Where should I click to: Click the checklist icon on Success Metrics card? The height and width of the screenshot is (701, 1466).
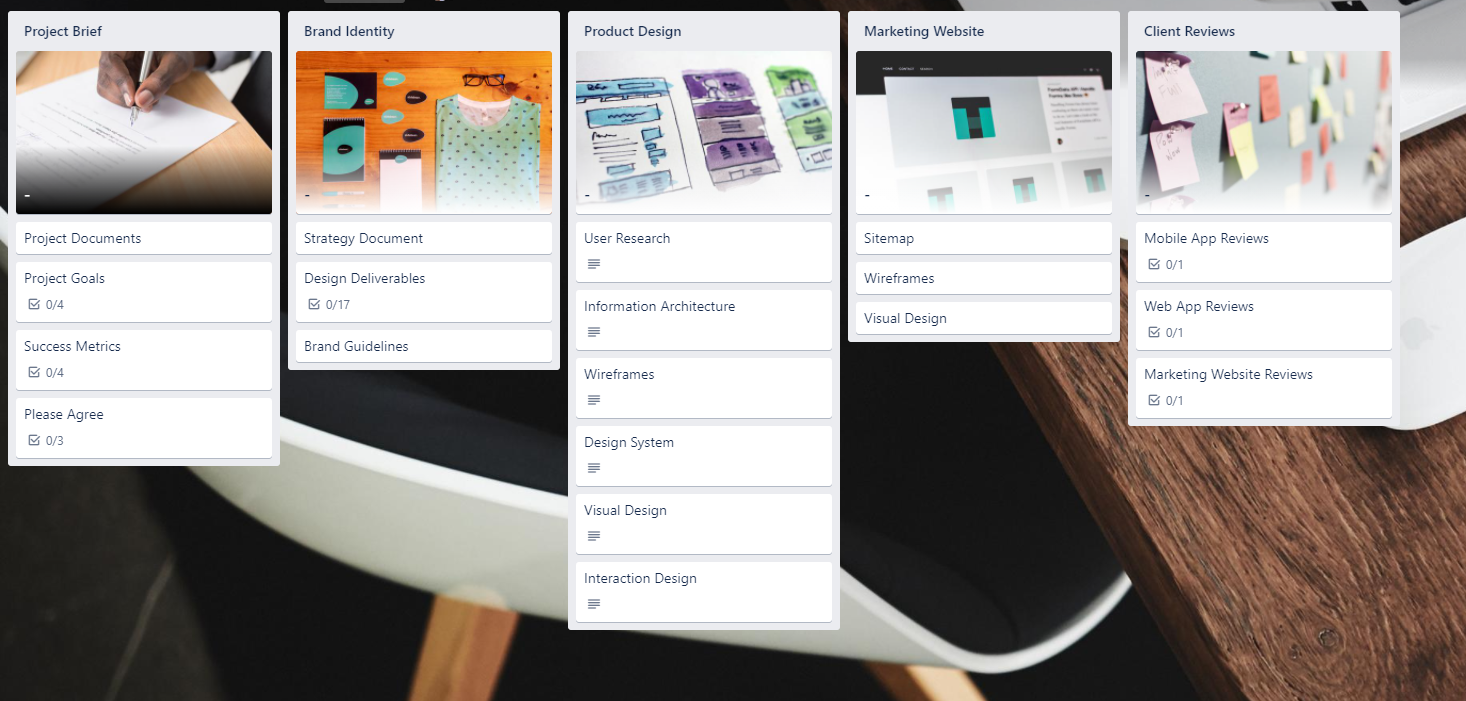[x=34, y=373]
